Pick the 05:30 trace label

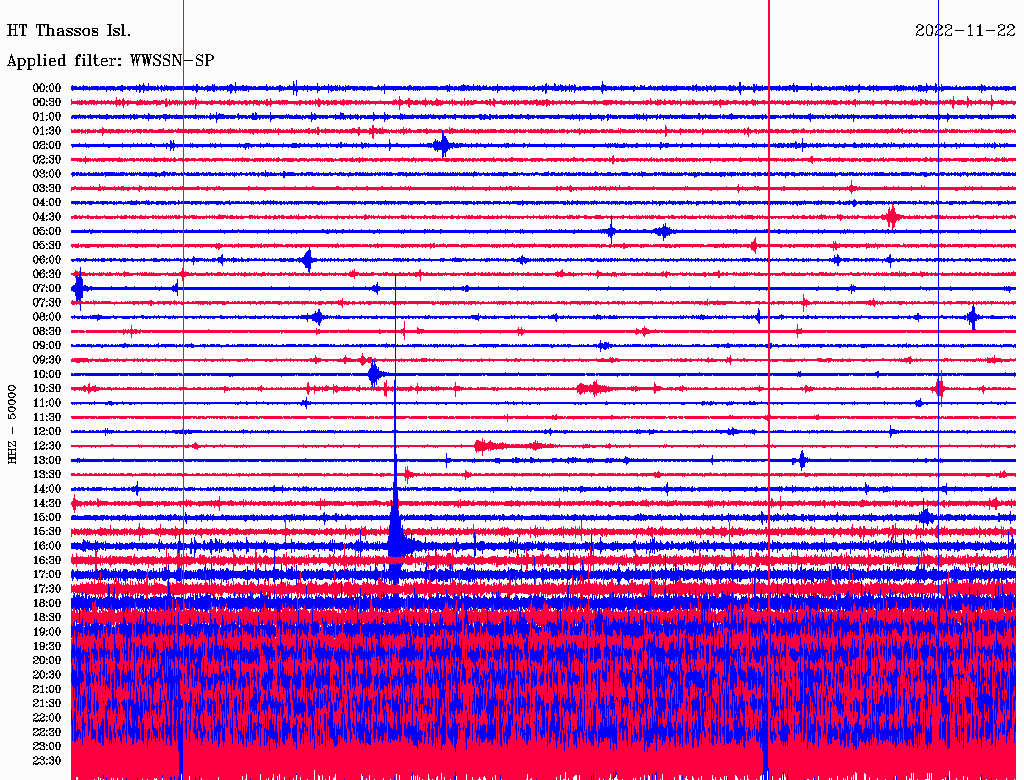pos(47,245)
